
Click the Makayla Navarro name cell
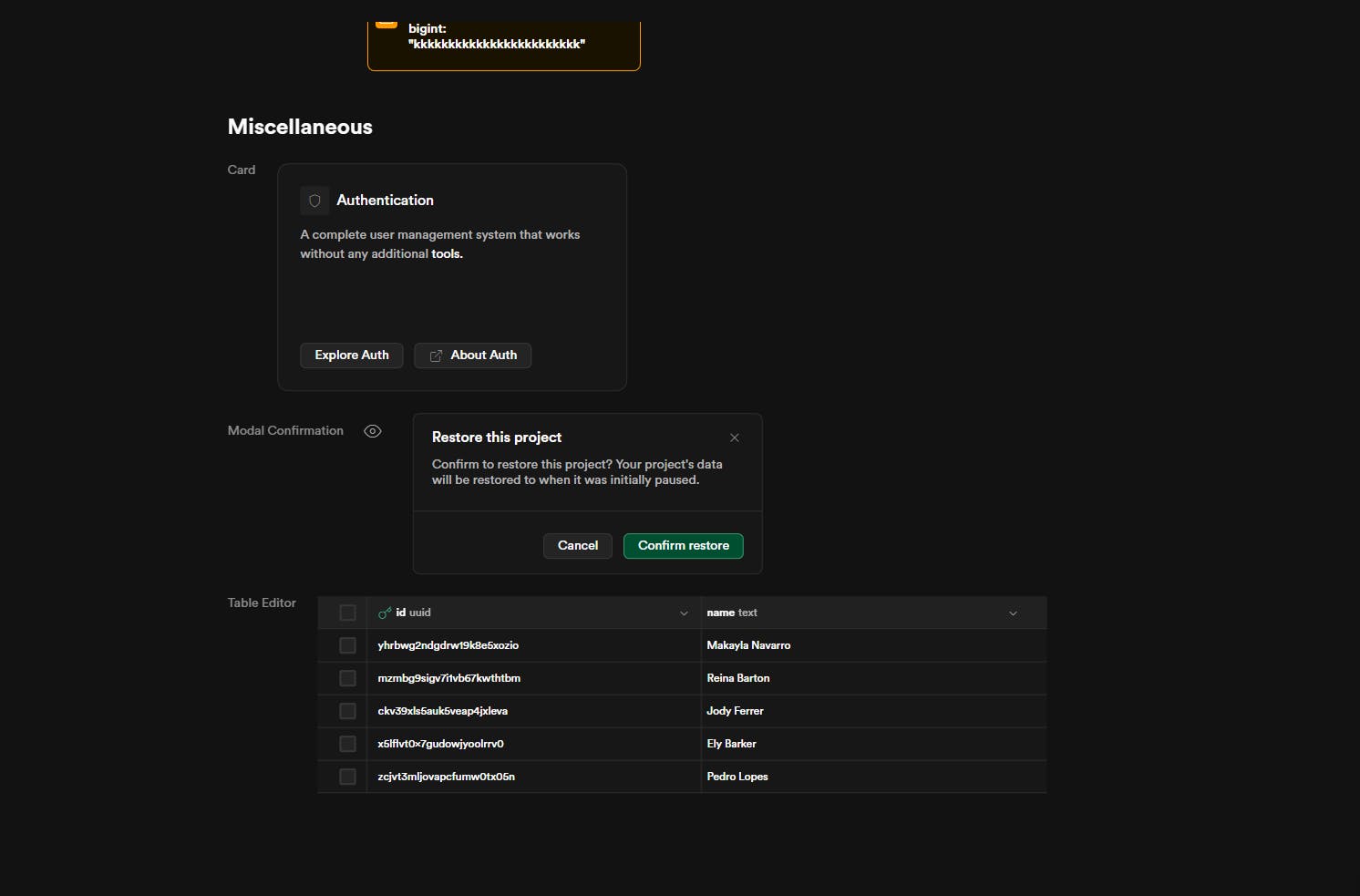coord(873,645)
